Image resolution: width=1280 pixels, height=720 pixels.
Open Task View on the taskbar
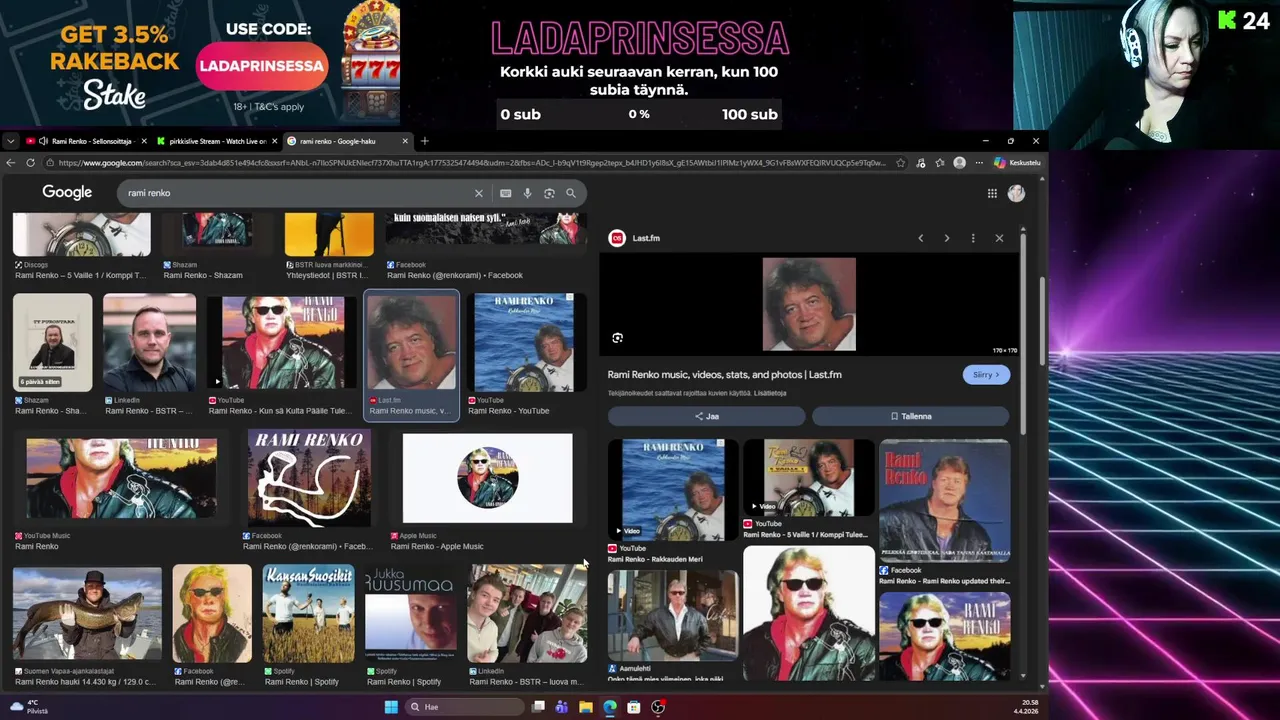(538, 707)
